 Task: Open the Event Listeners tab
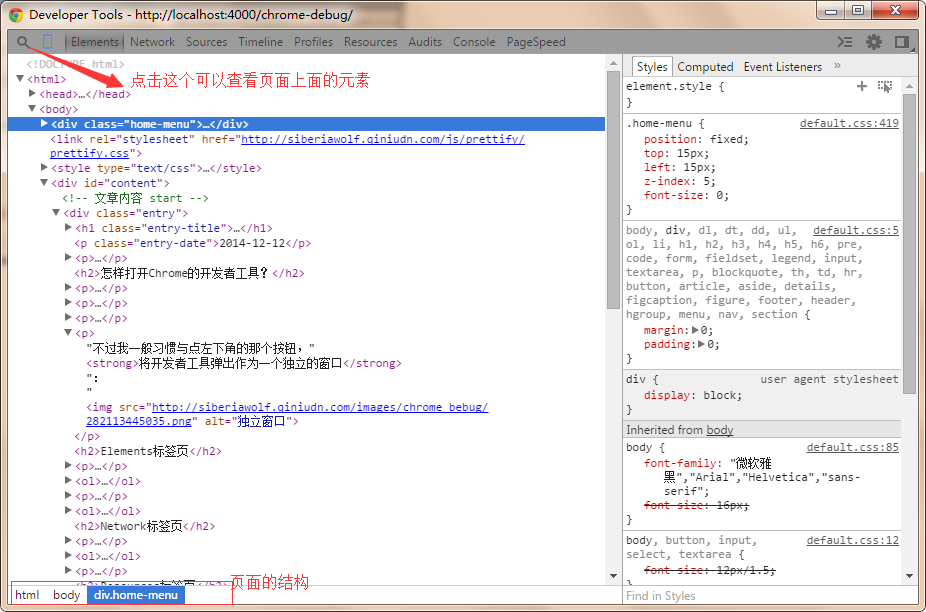click(x=782, y=67)
